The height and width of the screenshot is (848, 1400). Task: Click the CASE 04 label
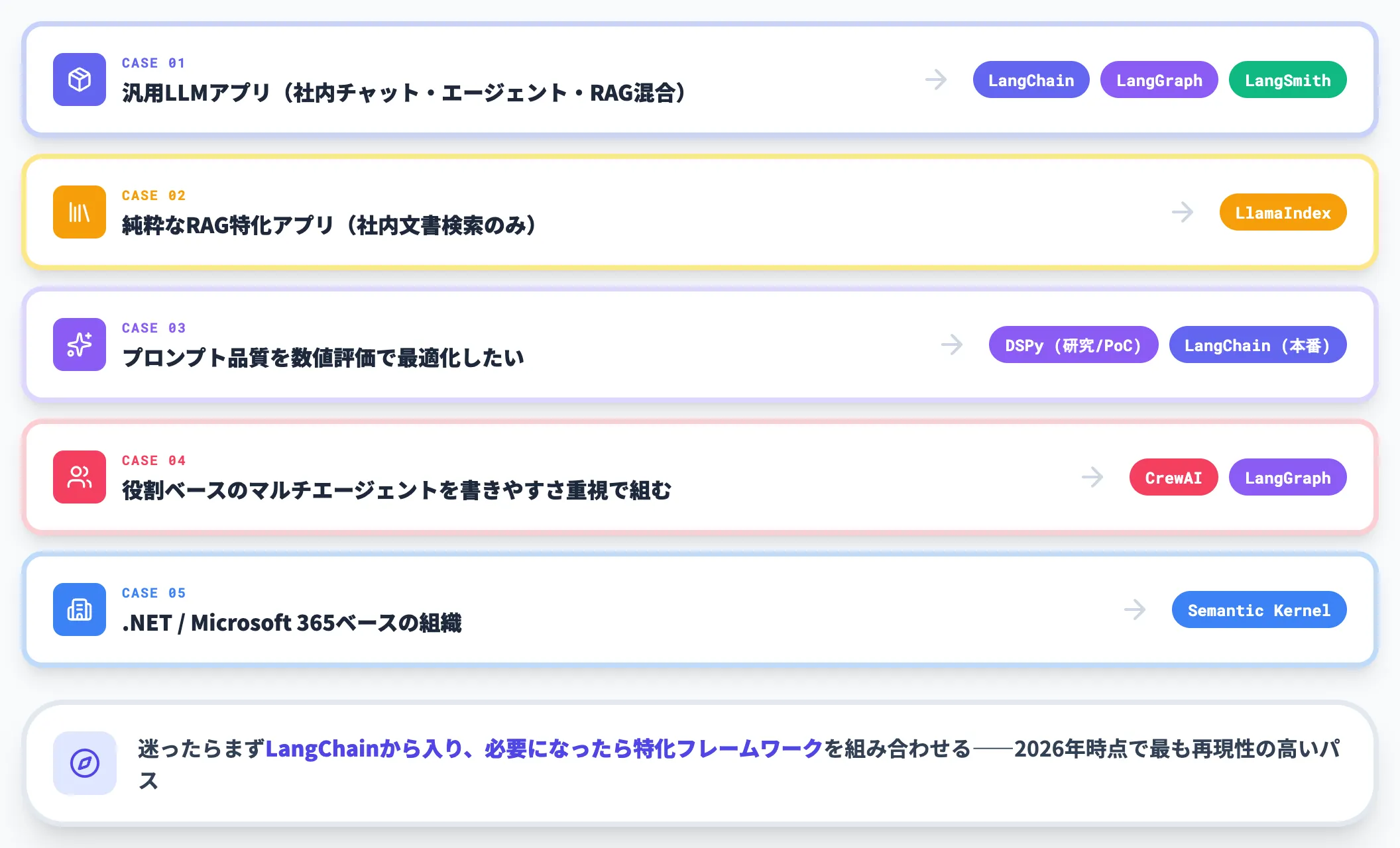[x=154, y=460]
